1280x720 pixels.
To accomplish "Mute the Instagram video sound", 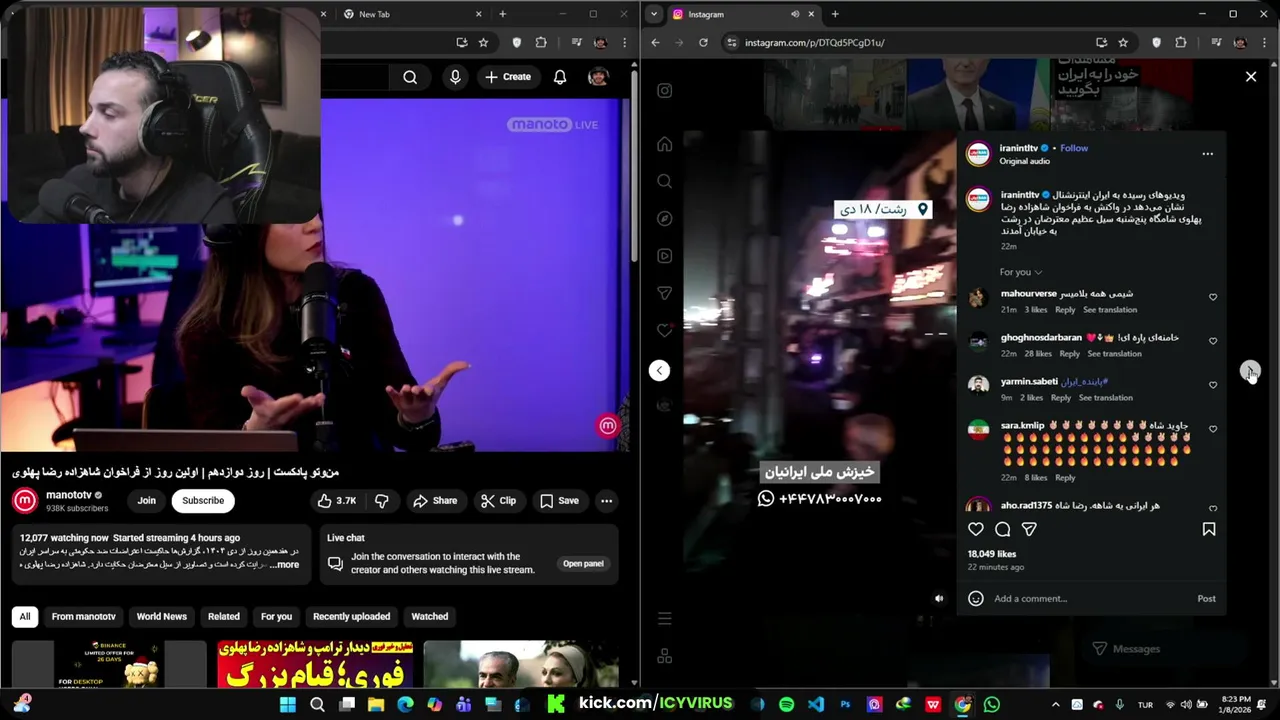I will 938,598.
